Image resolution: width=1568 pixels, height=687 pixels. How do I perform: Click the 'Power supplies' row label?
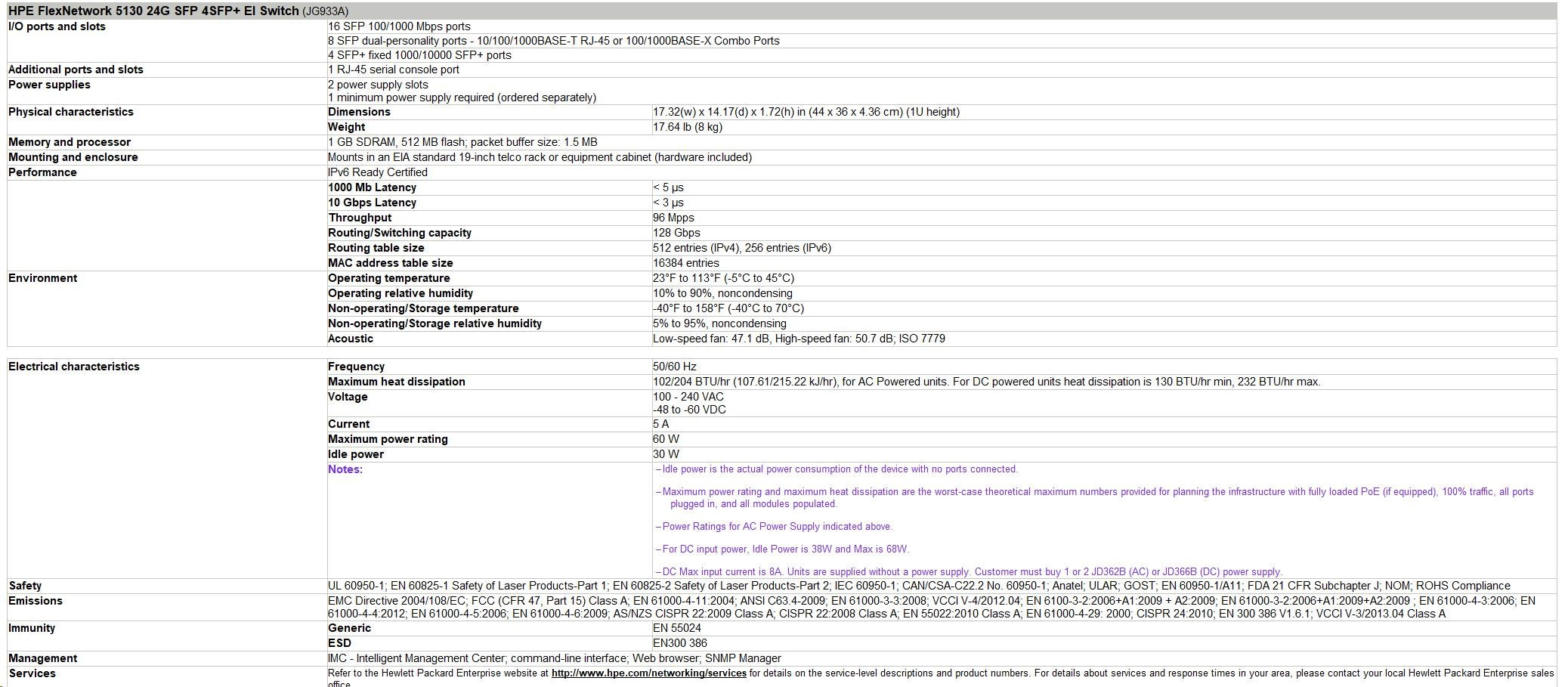click(x=49, y=85)
